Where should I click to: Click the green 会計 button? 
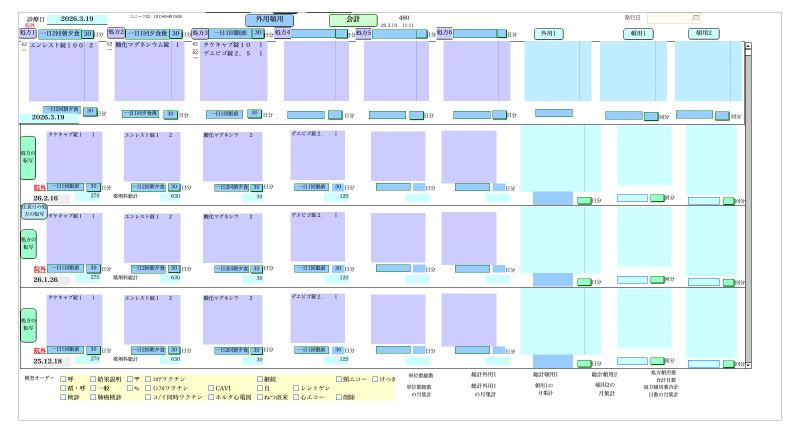(353, 19)
